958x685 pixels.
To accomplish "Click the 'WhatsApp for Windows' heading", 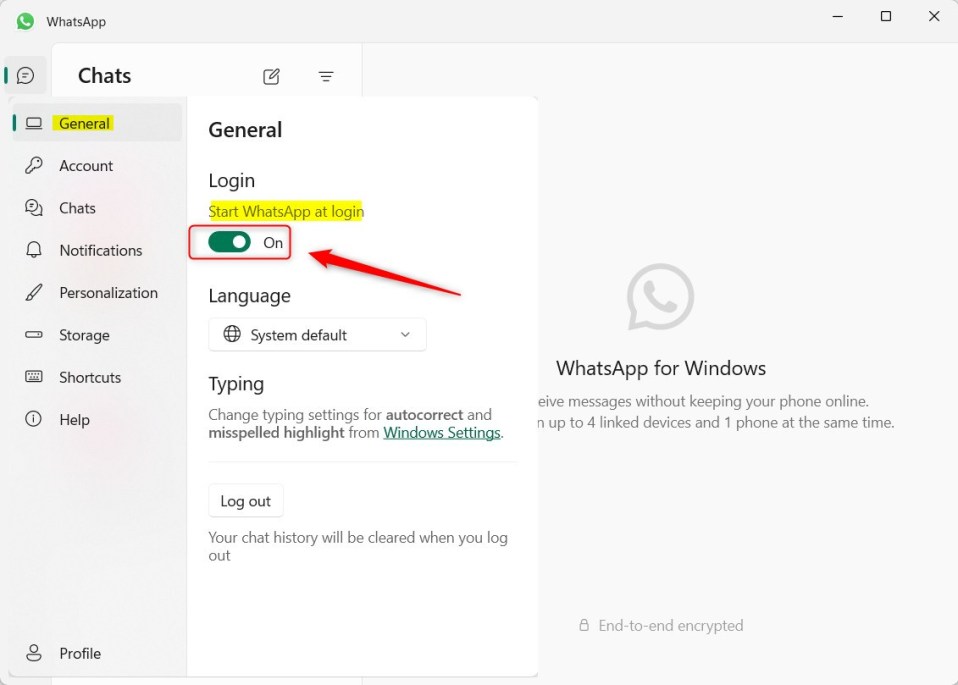I will point(661,368).
